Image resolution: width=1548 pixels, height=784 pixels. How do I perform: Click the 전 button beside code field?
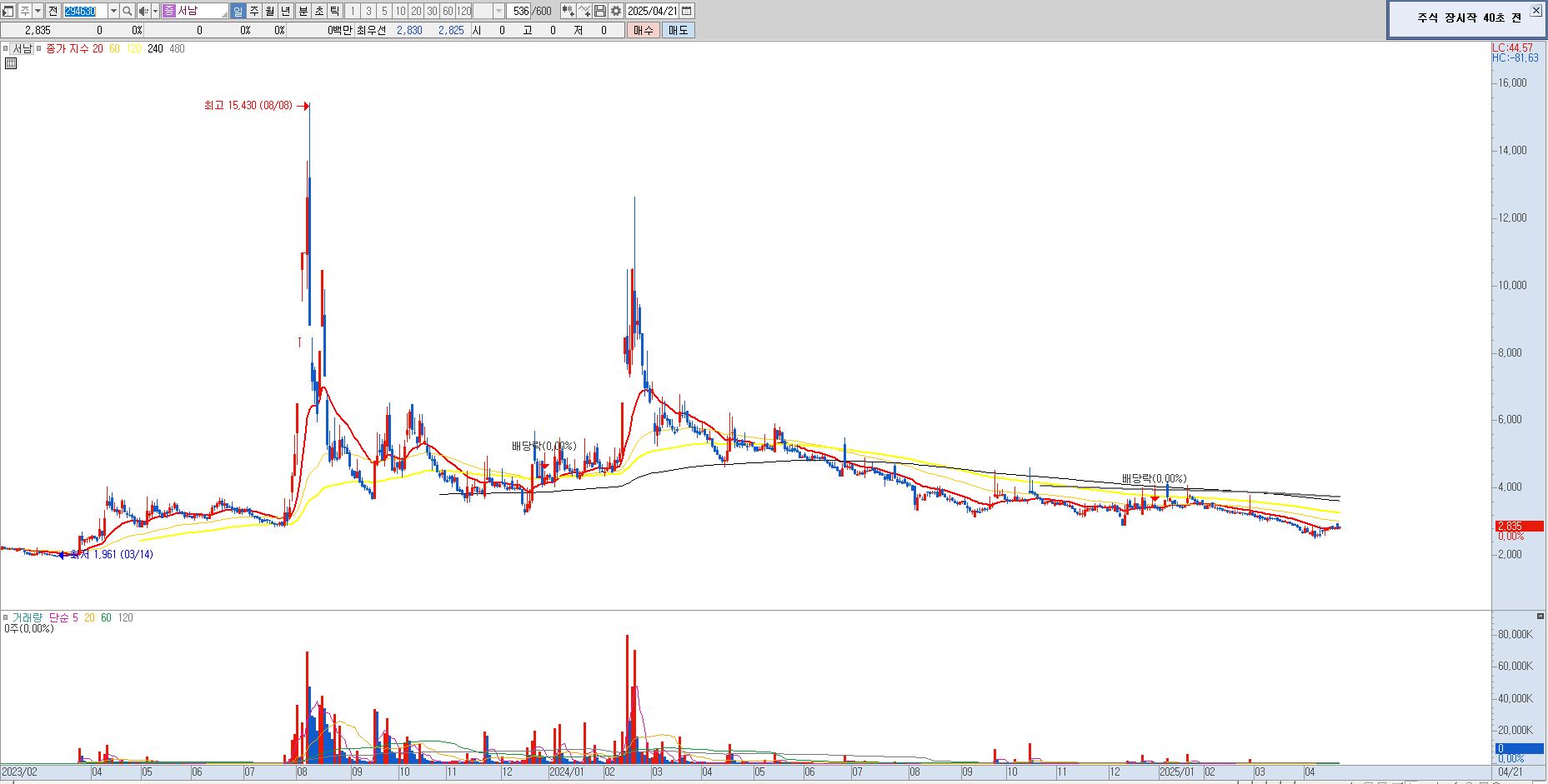coord(53,11)
